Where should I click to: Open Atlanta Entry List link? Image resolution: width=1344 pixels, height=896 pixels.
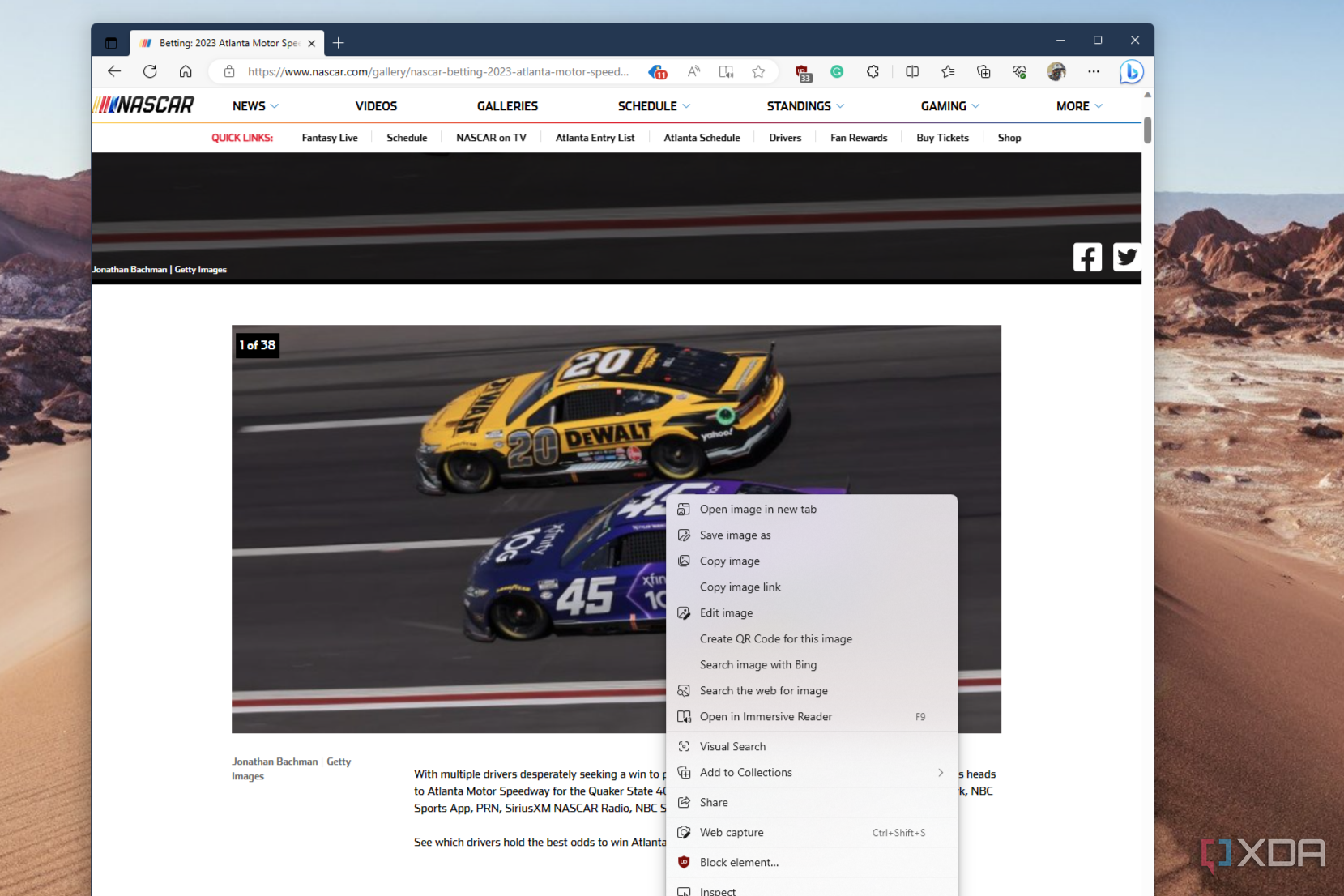coord(595,138)
